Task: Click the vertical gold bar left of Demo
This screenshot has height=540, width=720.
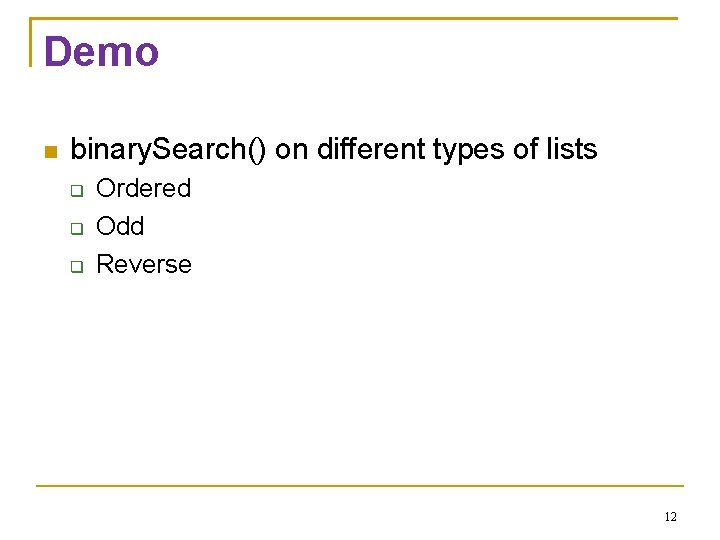Action: point(30,42)
